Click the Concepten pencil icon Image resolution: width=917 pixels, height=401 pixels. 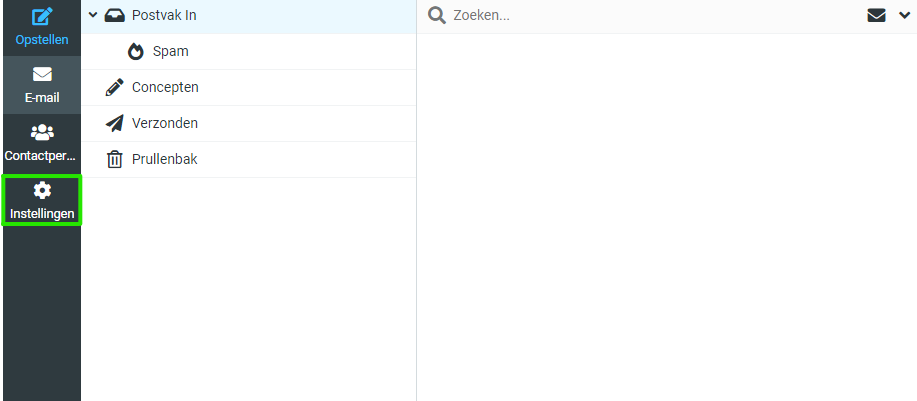point(115,88)
